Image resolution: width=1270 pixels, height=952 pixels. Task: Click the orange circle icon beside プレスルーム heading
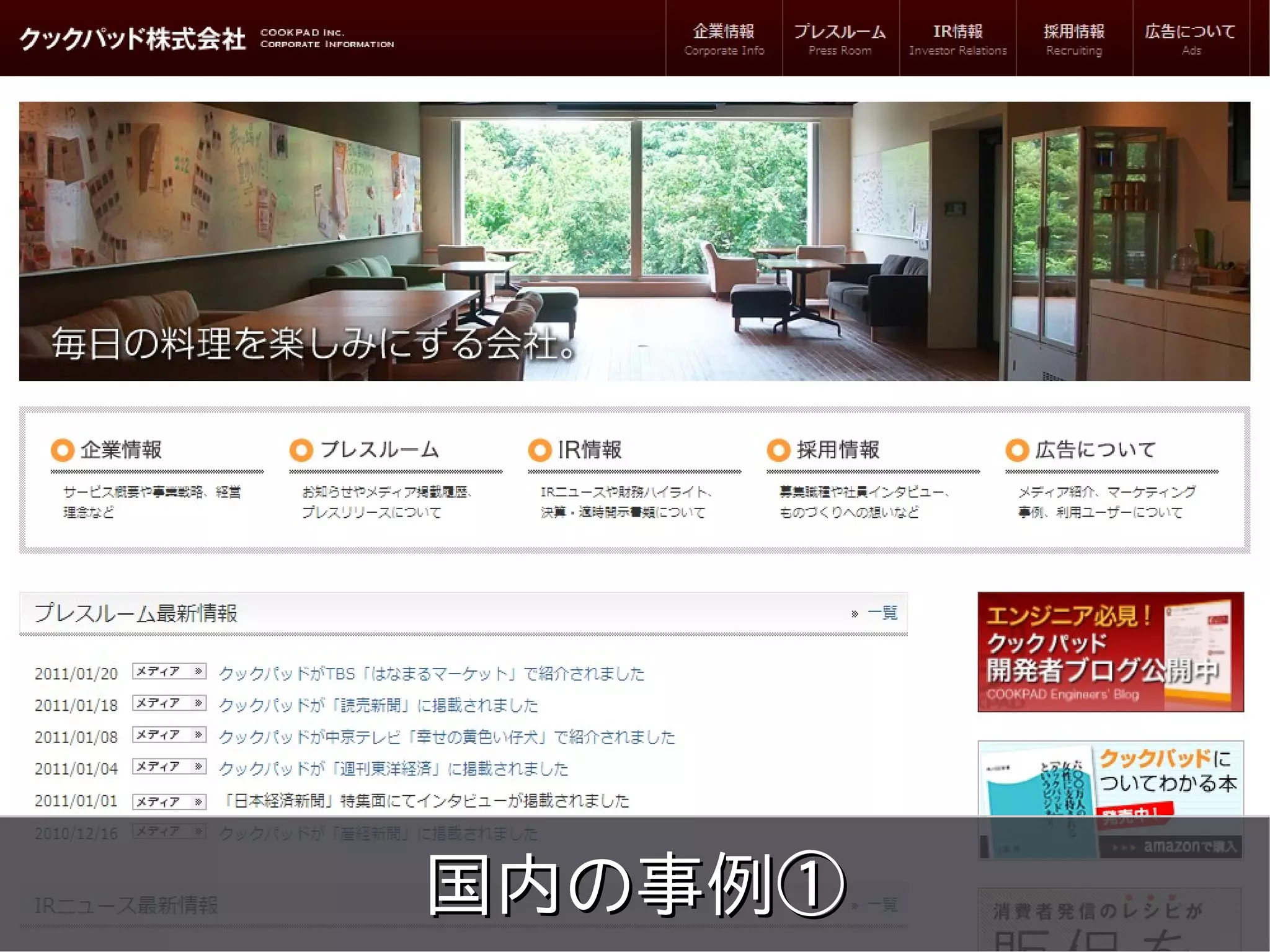coord(301,450)
